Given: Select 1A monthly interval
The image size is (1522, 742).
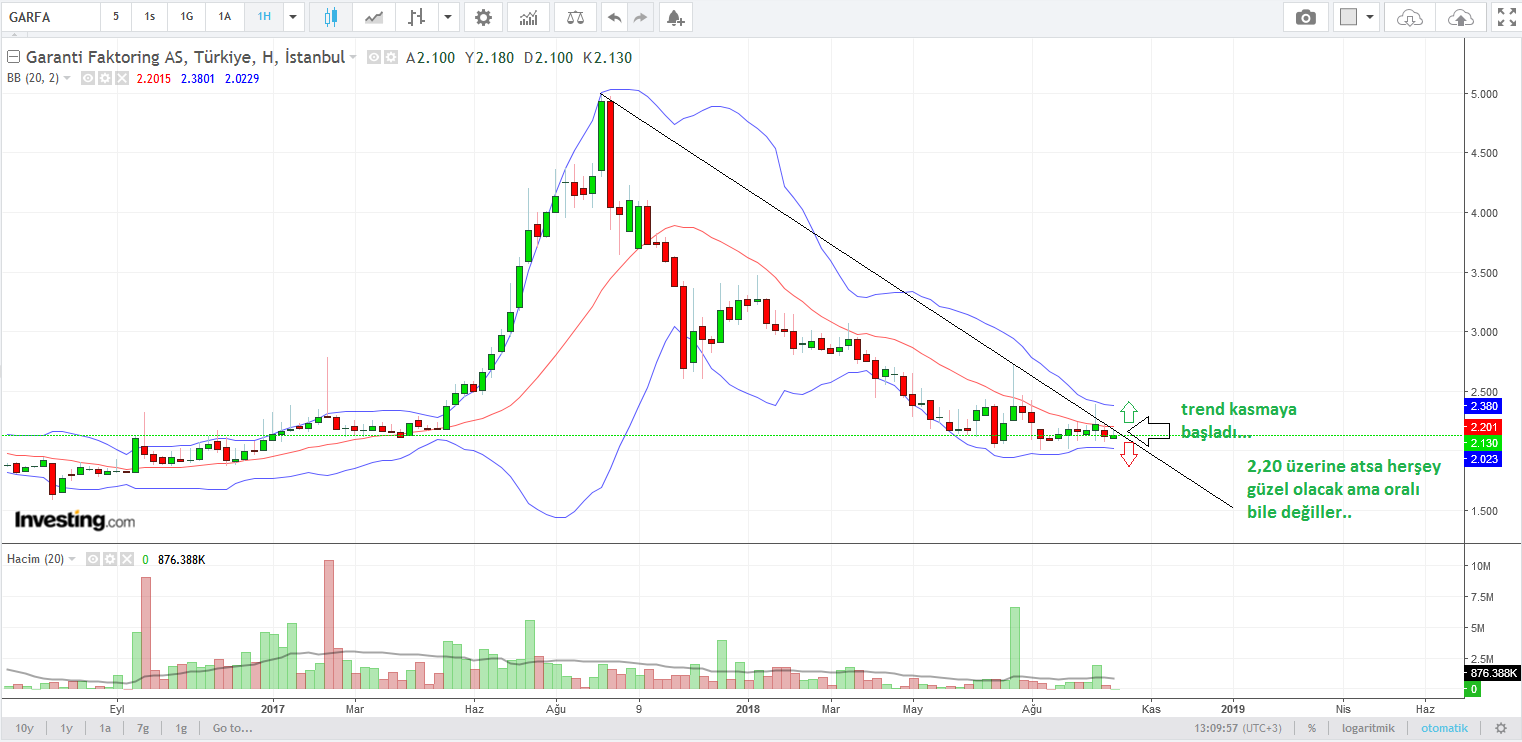Looking at the screenshot, I should (x=225, y=17).
